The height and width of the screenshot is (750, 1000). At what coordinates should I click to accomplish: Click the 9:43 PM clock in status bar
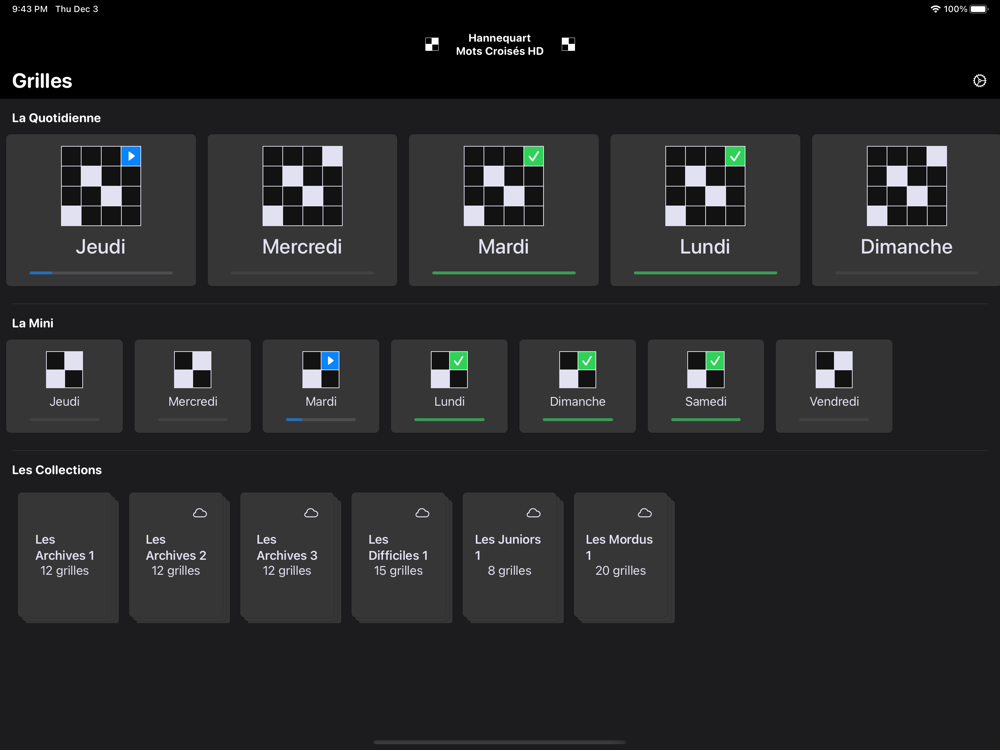pyautogui.click(x=29, y=9)
